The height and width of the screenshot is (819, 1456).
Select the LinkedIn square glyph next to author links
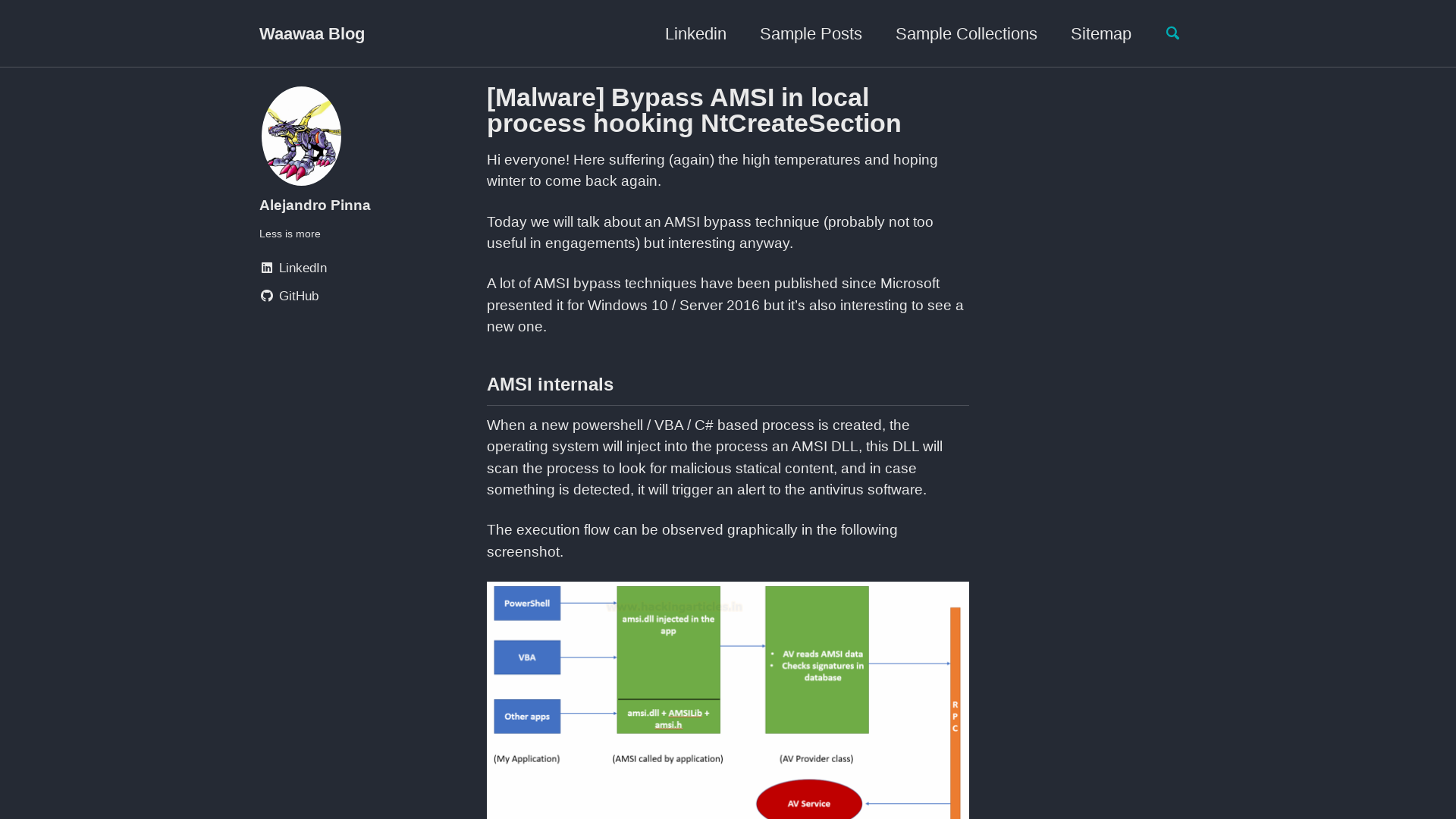coord(266,268)
